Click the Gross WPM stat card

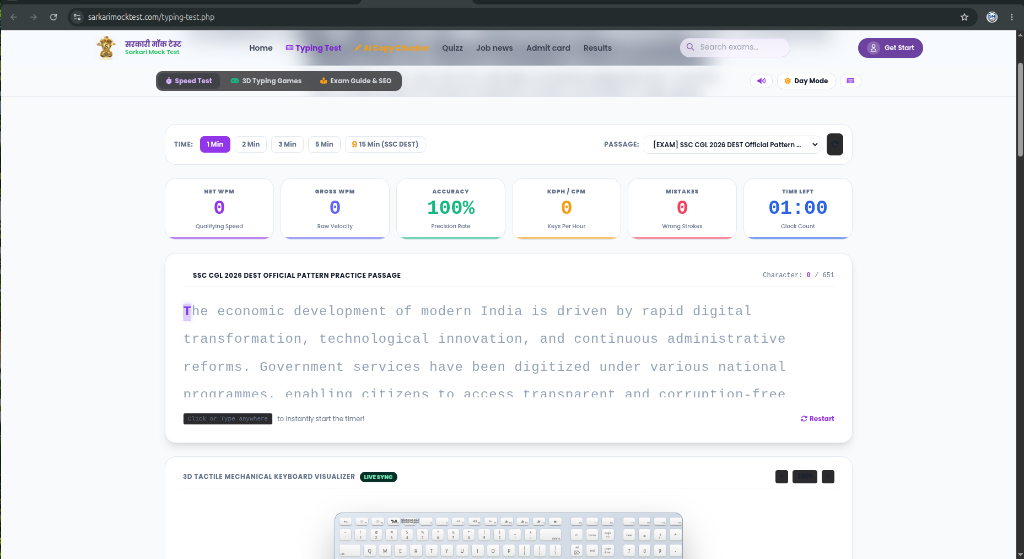(x=335, y=208)
